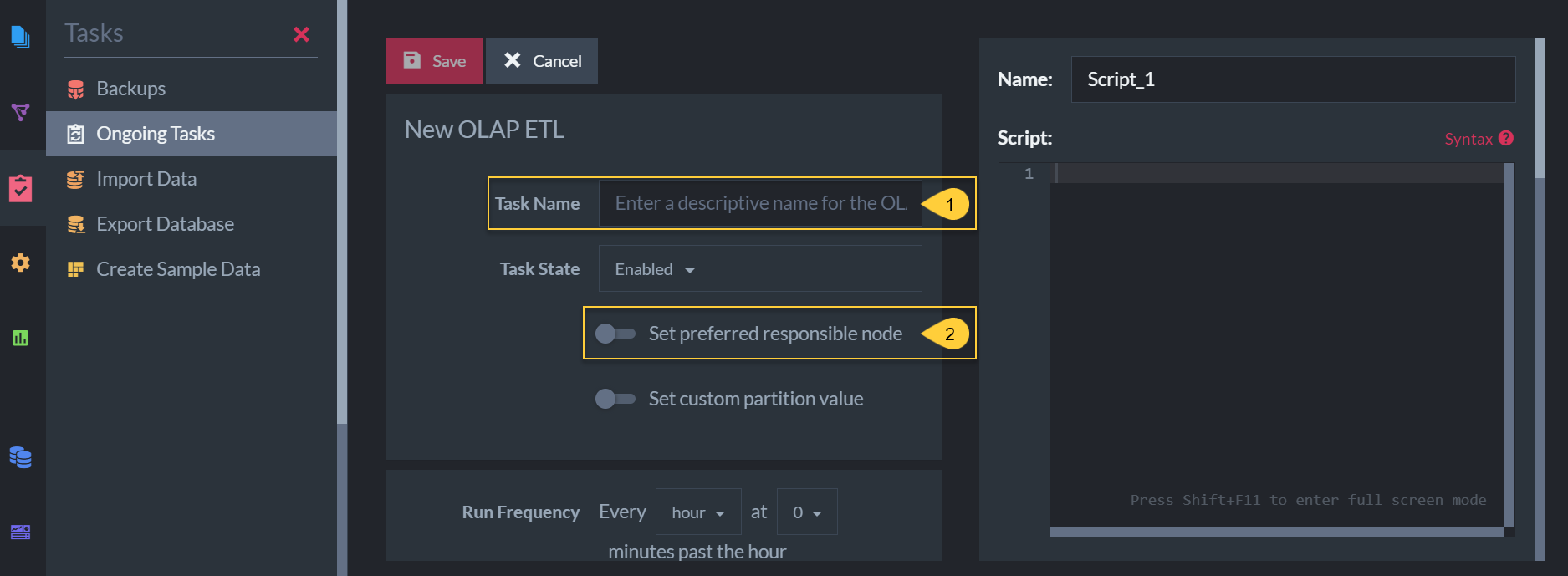Click the Run Frequency label

coord(520,512)
